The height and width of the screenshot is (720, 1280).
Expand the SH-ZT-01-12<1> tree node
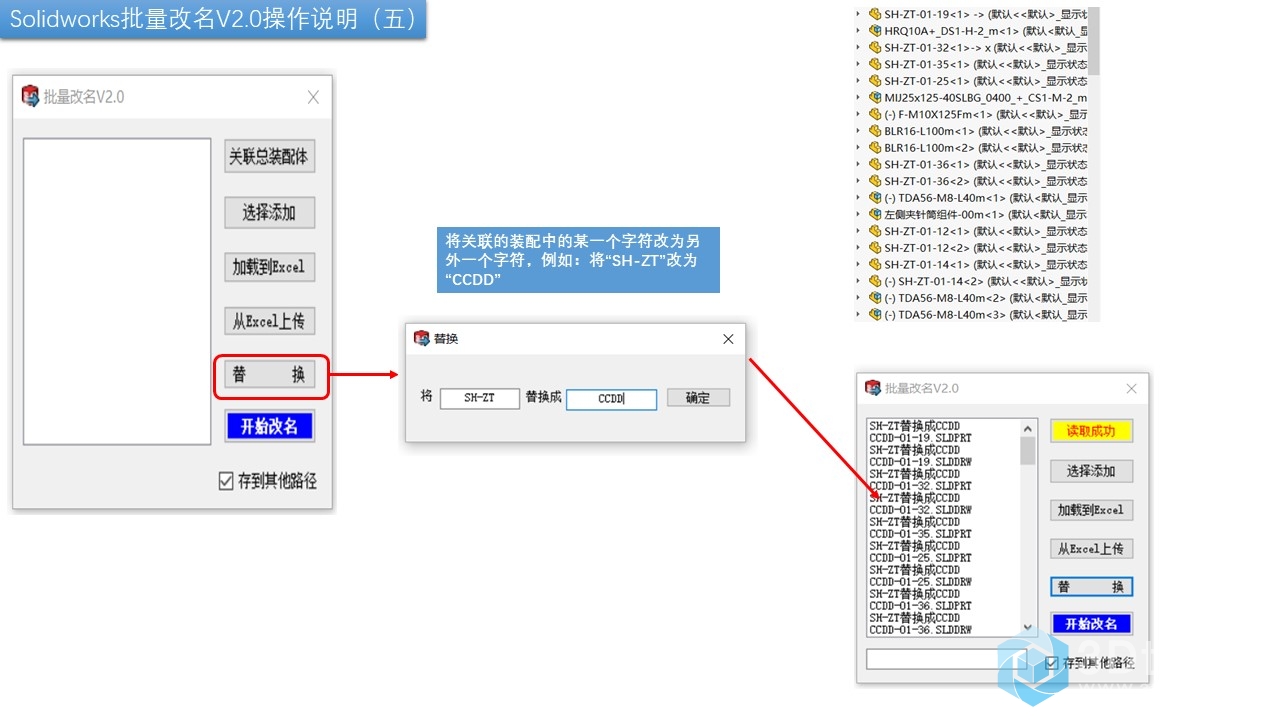coord(859,231)
